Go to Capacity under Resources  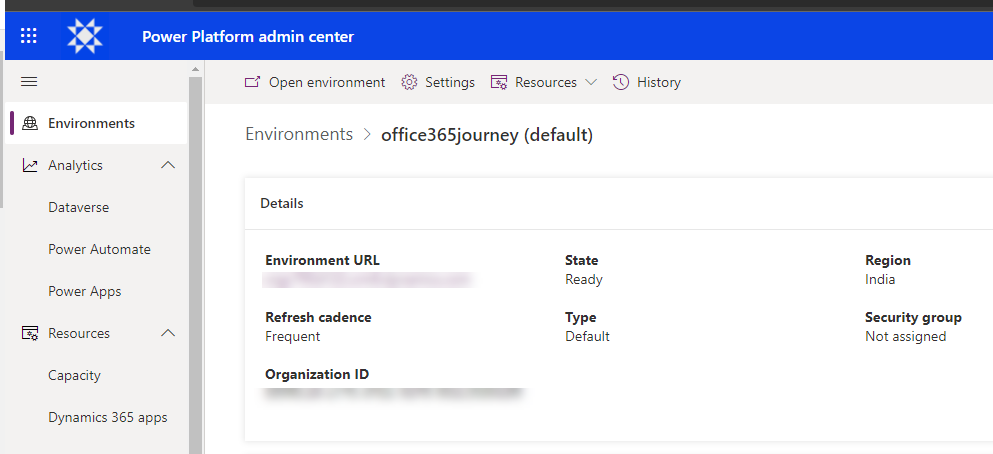coord(74,375)
